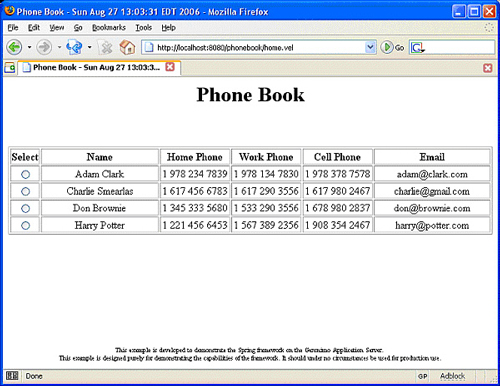Click the Work Phone column header
The height and width of the screenshot is (386, 500).
click(266, 157)
